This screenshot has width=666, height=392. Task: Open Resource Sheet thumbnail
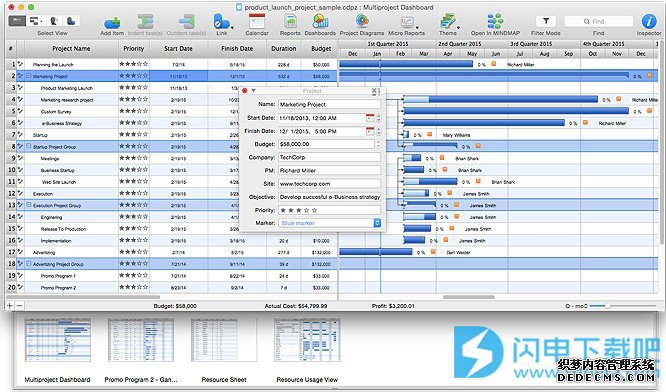click(x=224, y=340)
